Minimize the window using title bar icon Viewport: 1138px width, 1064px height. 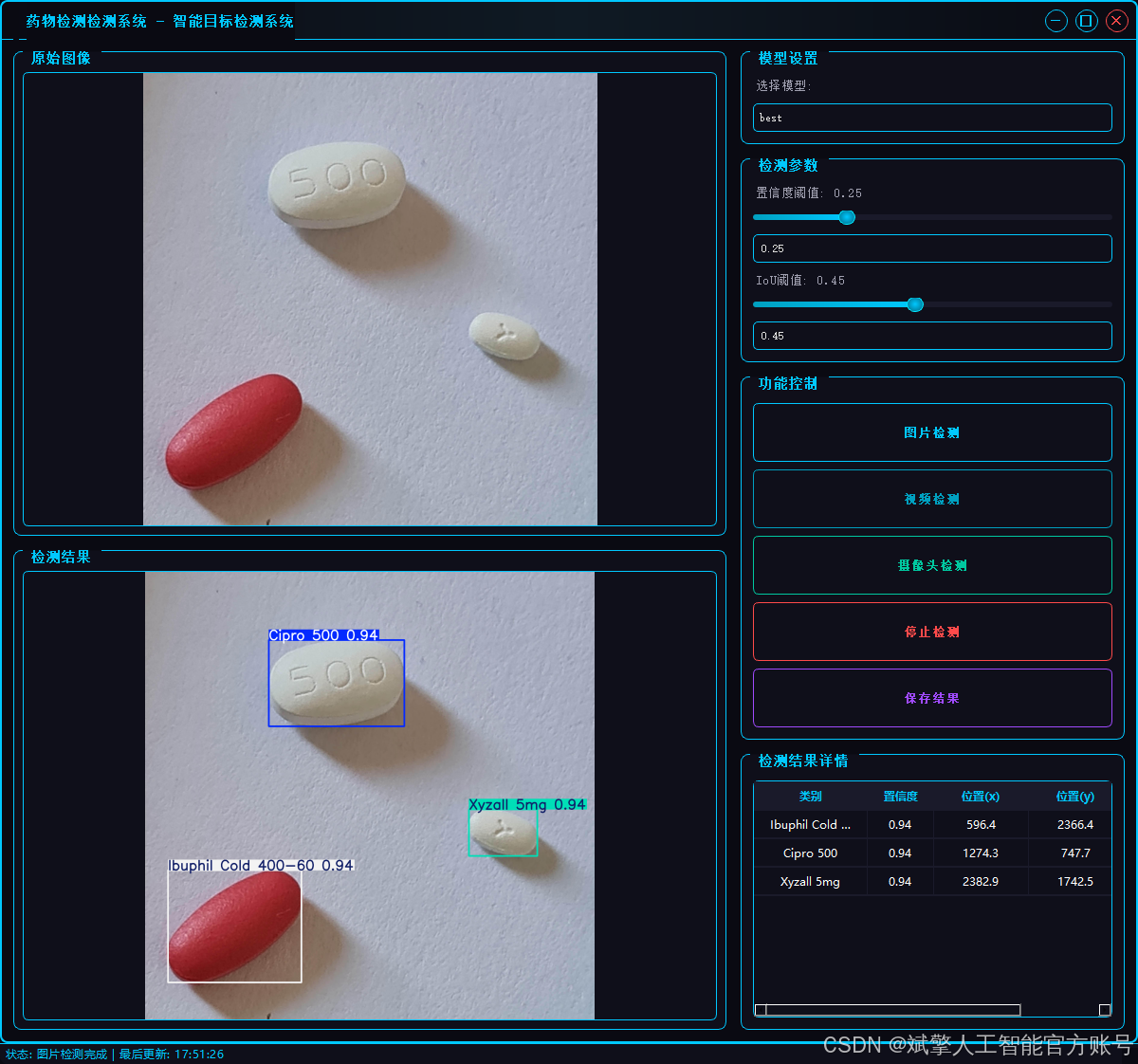[1056, 21]
